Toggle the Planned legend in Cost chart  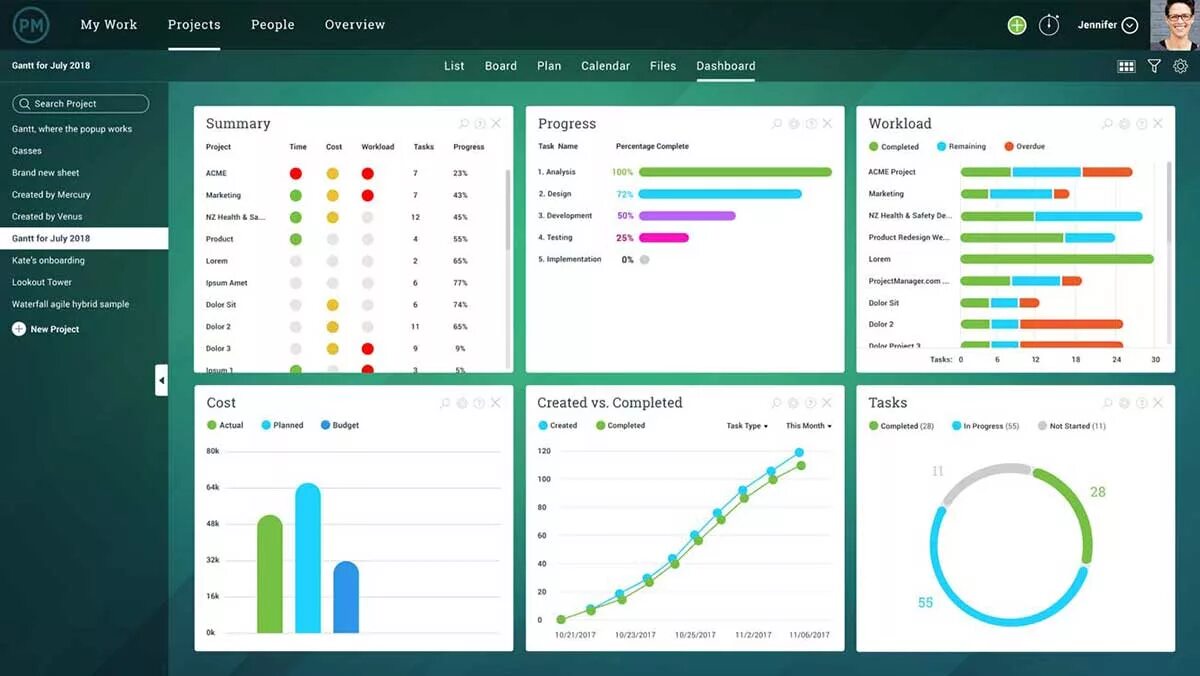point(282,426)
